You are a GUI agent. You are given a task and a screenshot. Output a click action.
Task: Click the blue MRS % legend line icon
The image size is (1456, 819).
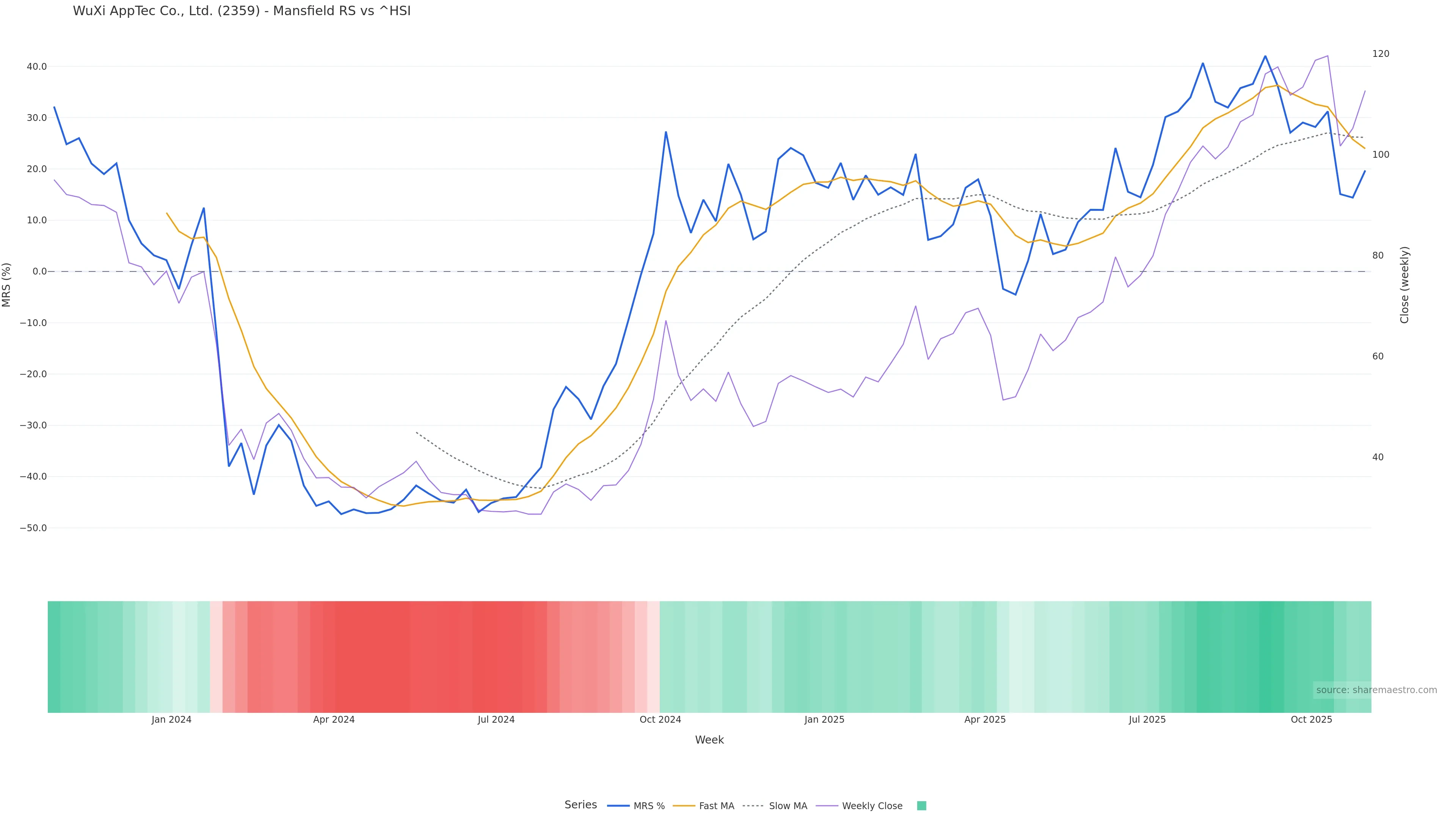618,806
